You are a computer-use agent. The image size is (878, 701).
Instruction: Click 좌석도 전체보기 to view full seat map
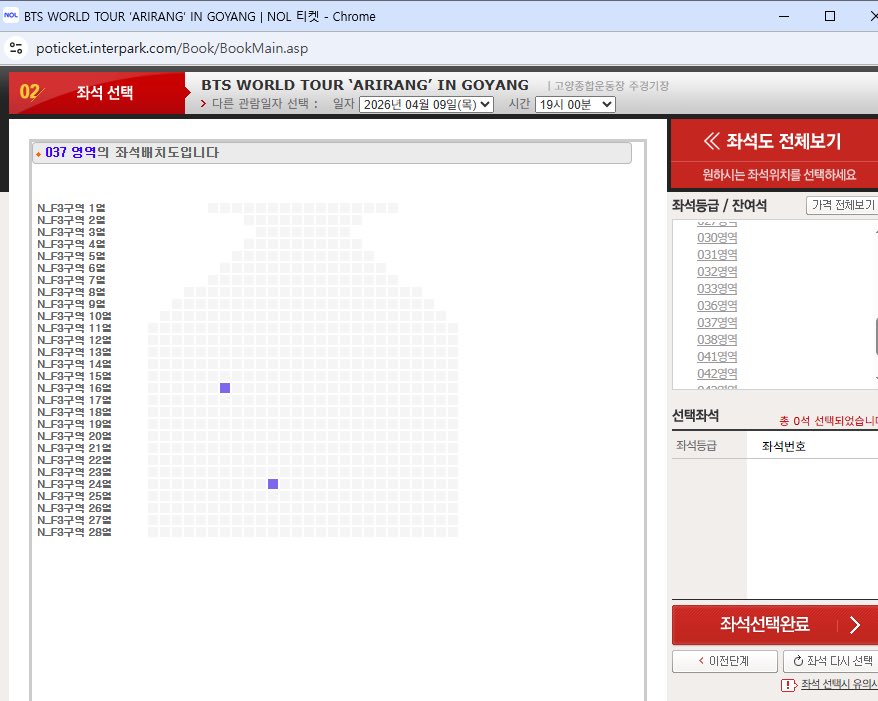774,141
